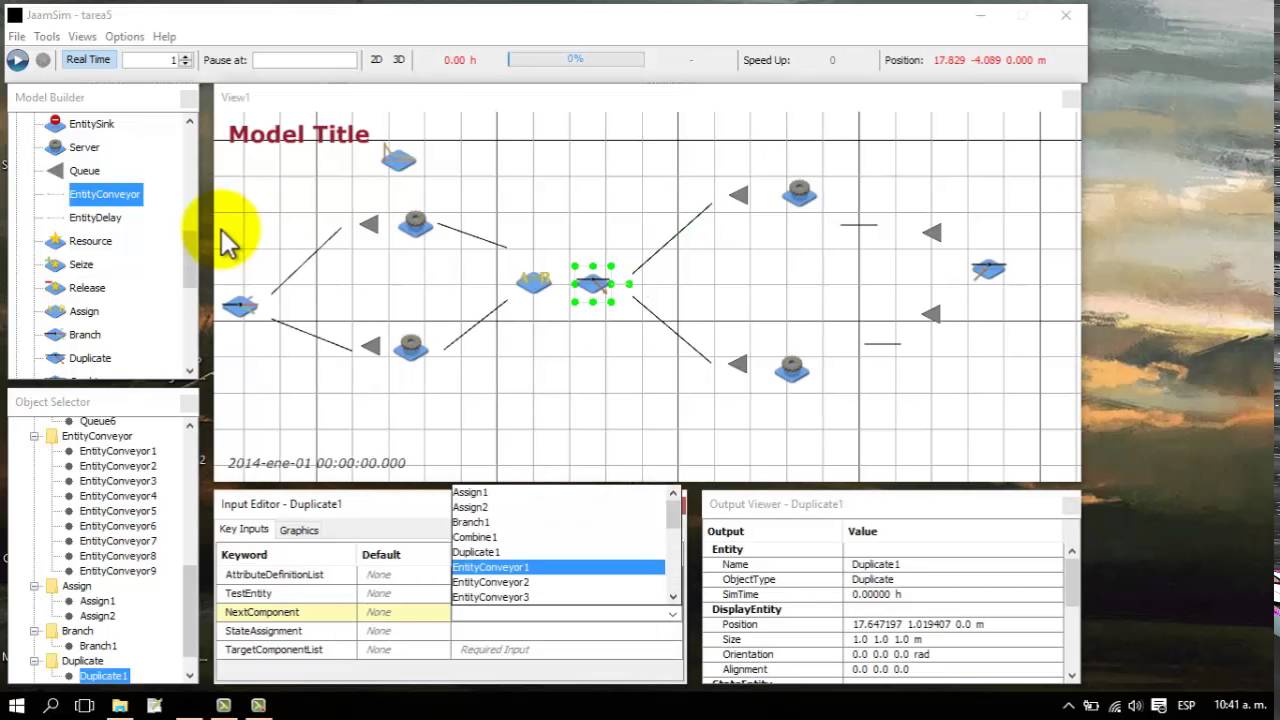Open File Explorer from the taskbar

coord(120,705)
